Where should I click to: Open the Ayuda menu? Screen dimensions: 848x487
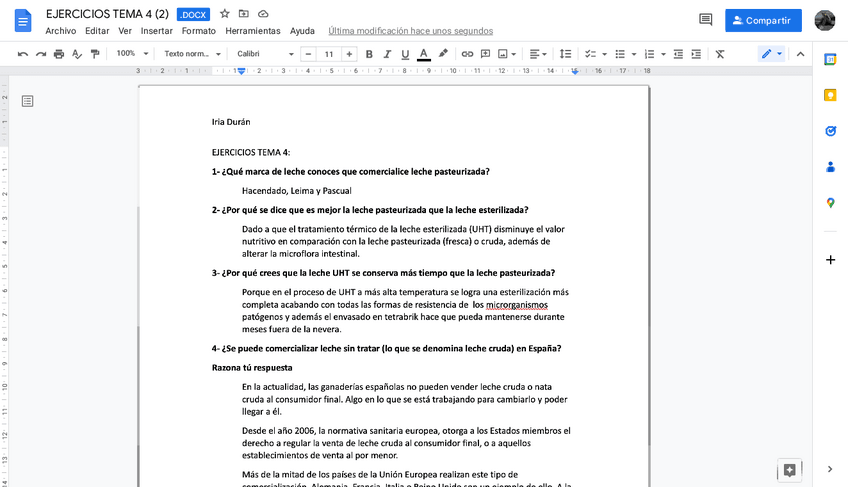(302, 31)
